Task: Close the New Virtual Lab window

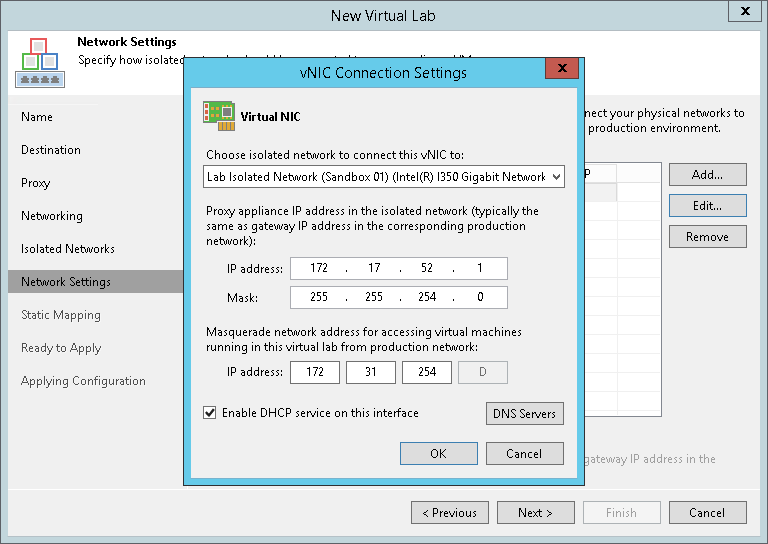Action: (745, 11)
